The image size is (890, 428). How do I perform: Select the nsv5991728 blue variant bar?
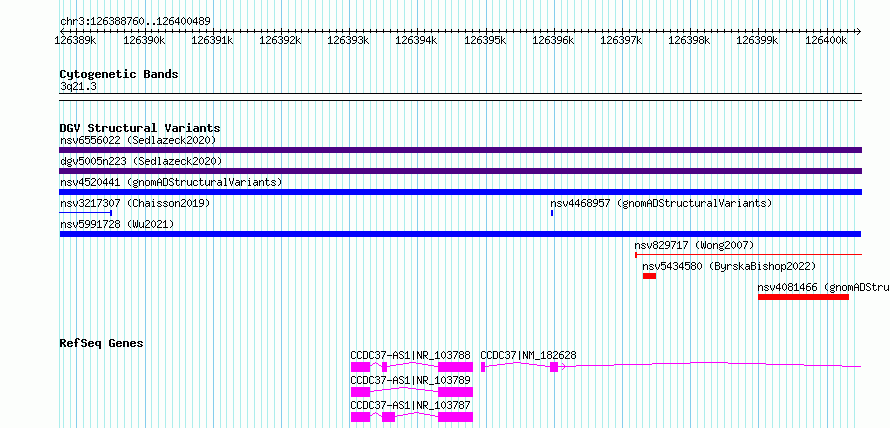460,234
